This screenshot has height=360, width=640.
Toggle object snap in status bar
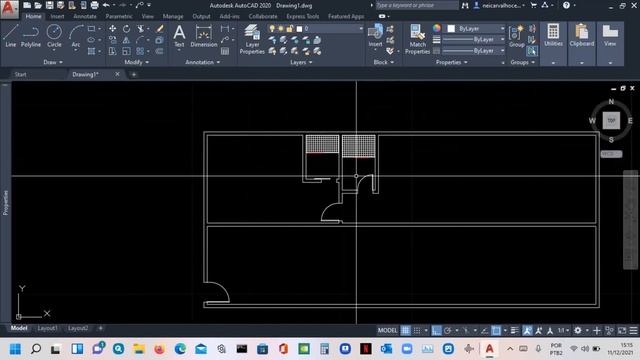tap(496, 330)
